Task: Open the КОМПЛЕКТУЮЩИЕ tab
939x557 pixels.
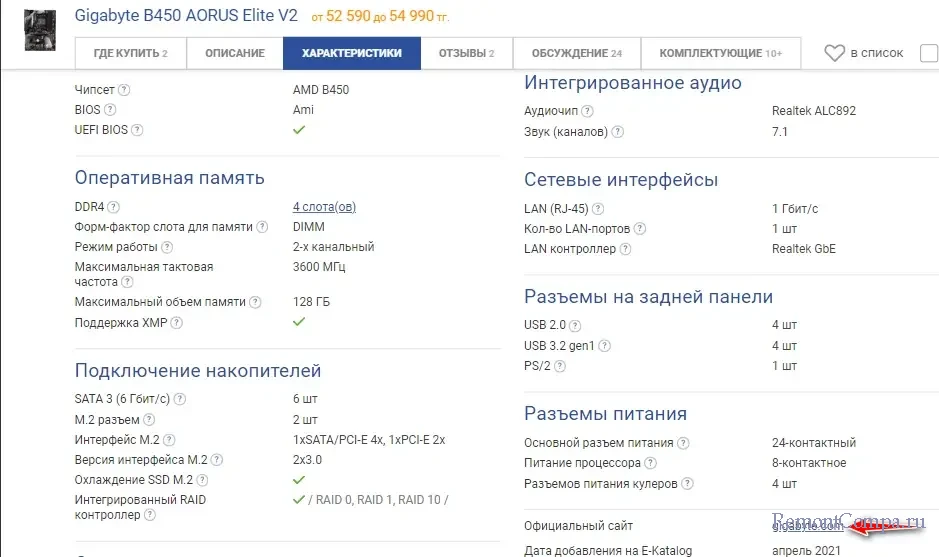Action: pyautogui.click(x=720, y=53)
